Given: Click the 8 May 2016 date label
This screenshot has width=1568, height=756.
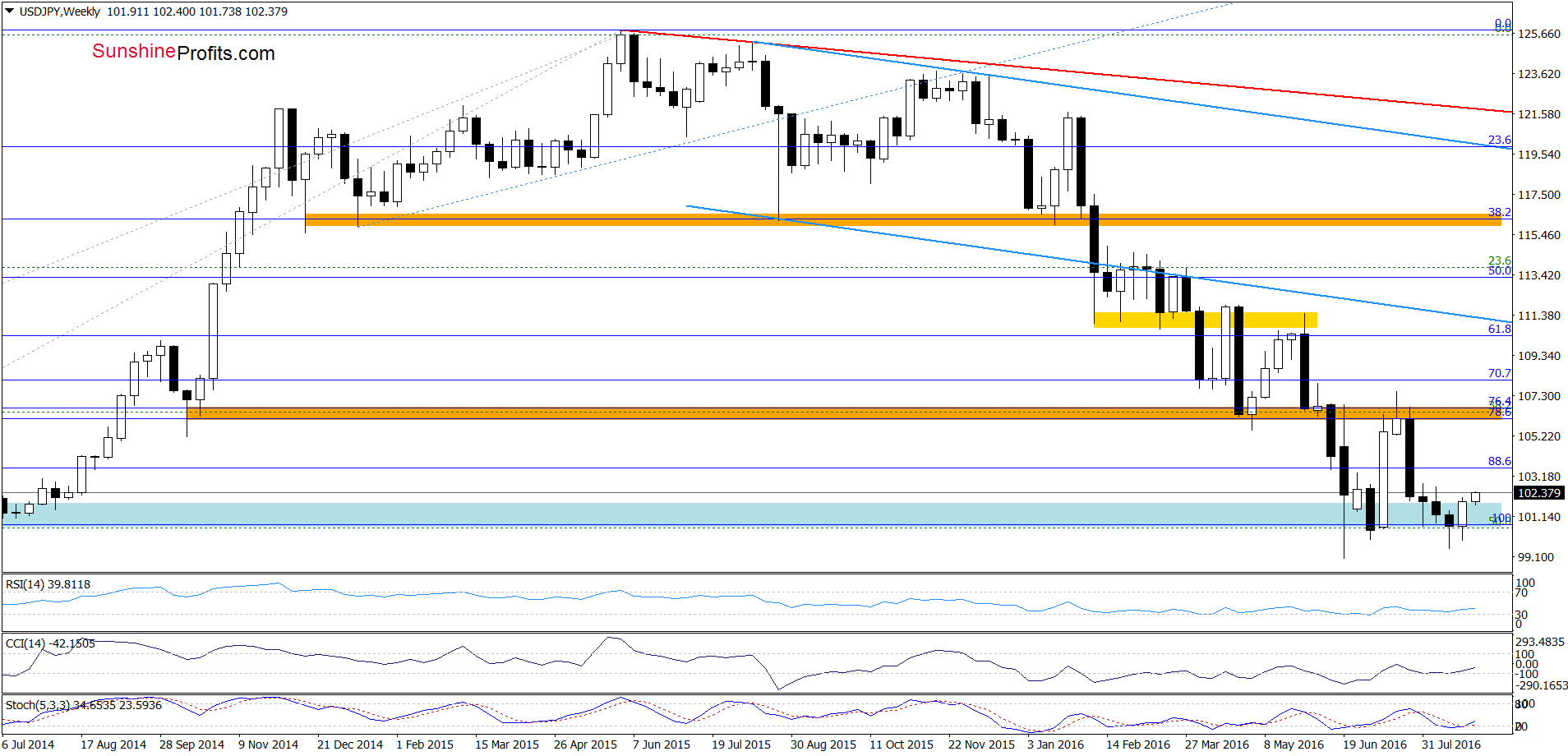Looking at the screenshot, I should point(1294,744).
